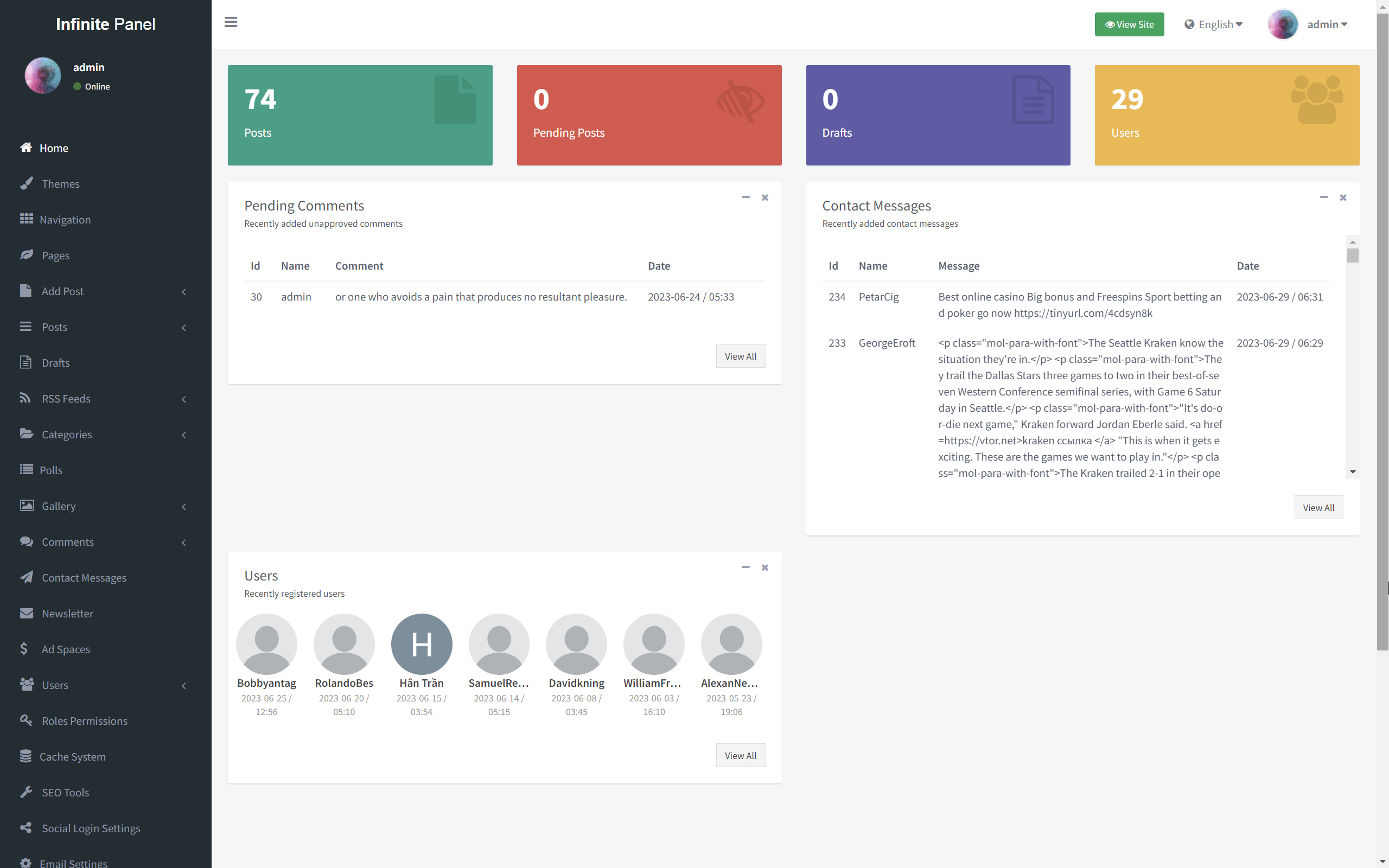1389x868 pixels.
Task: Click View All under Users panel
Action: point(740,756)
